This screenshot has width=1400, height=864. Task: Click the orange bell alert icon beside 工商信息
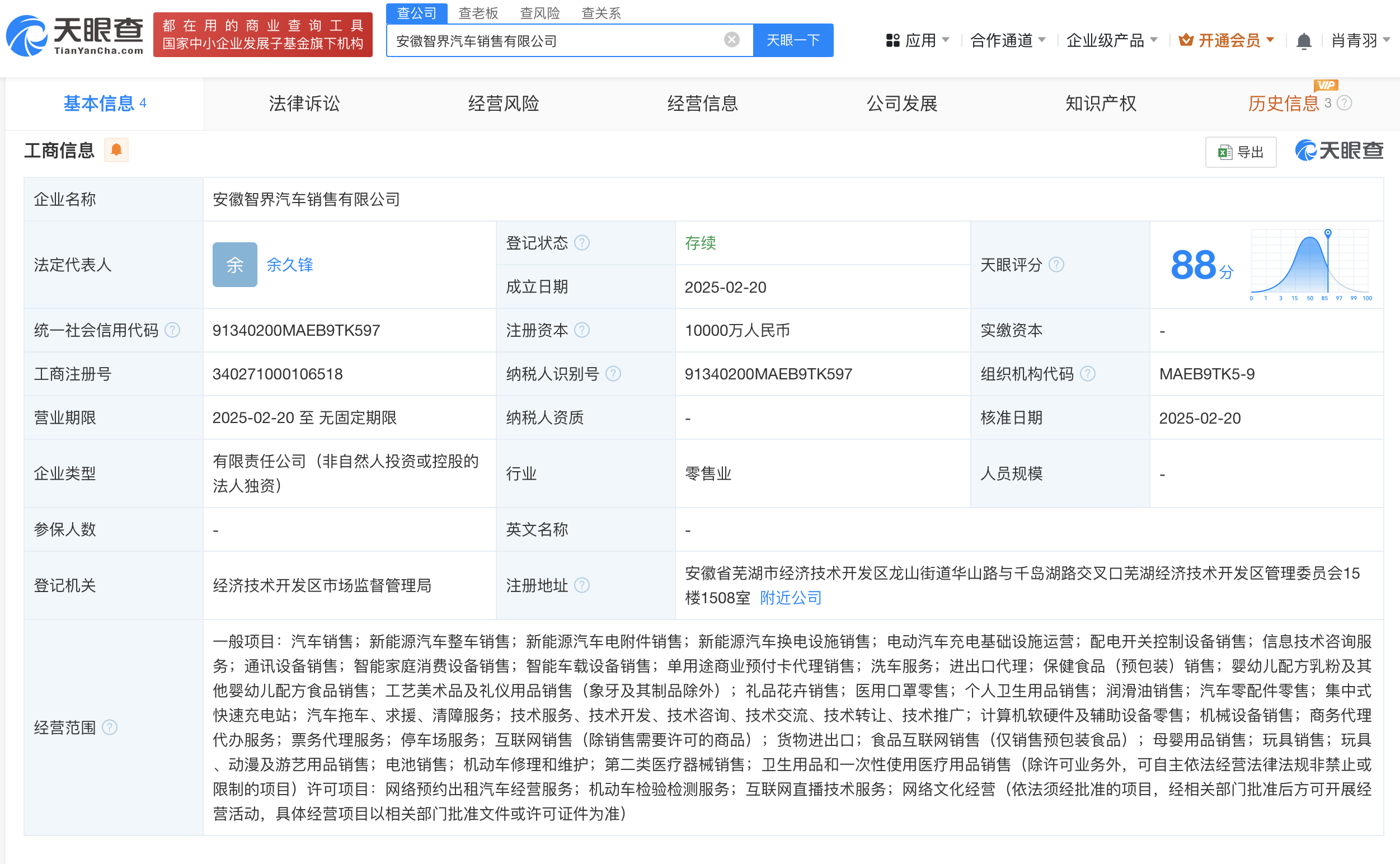[x=116, y=150]
